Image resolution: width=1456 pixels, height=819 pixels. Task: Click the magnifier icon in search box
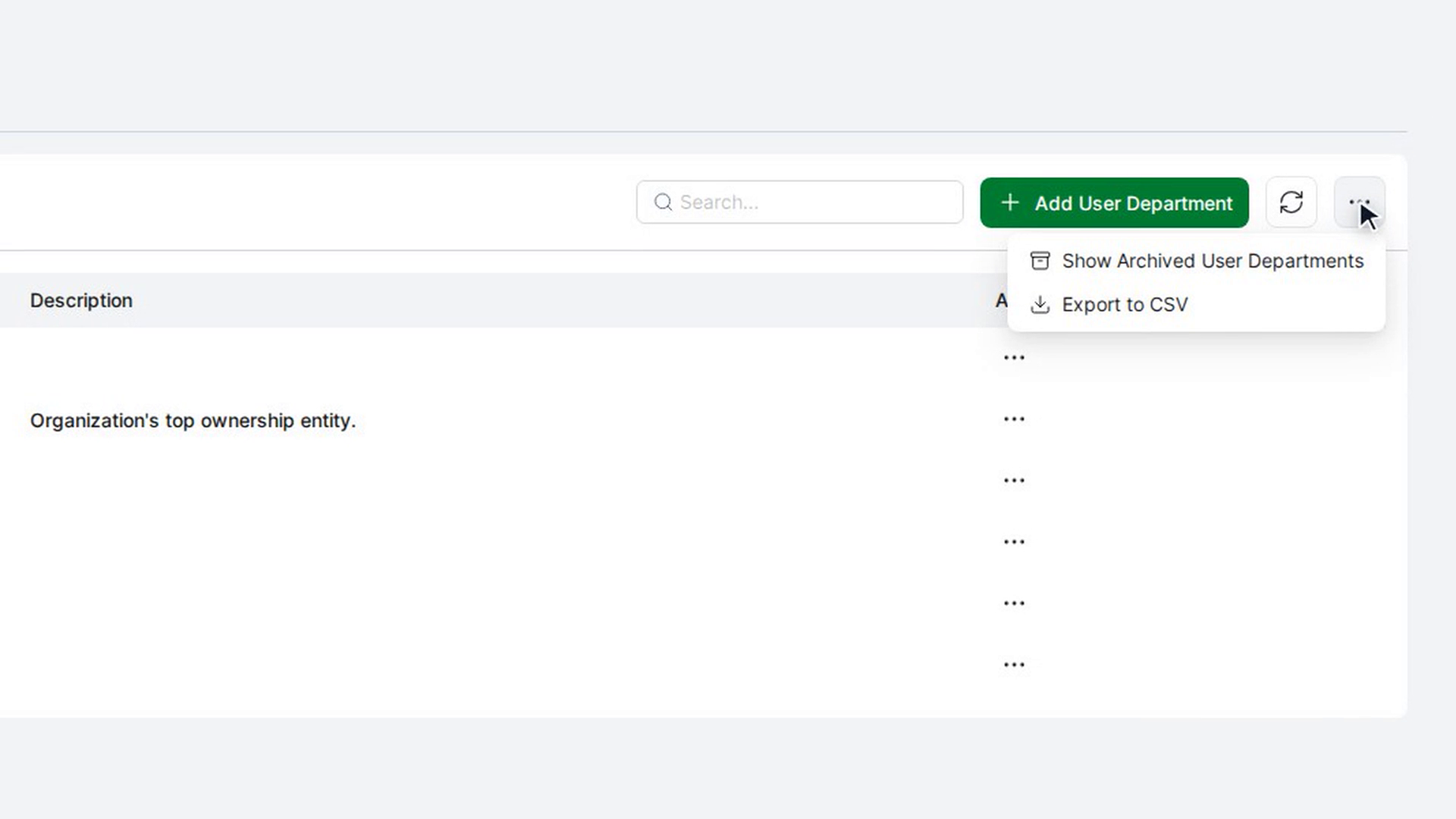pos(663,202)
